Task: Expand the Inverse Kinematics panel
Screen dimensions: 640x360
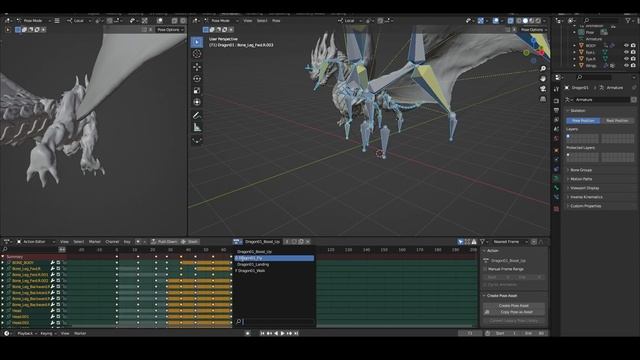Action: pos(586,197)
